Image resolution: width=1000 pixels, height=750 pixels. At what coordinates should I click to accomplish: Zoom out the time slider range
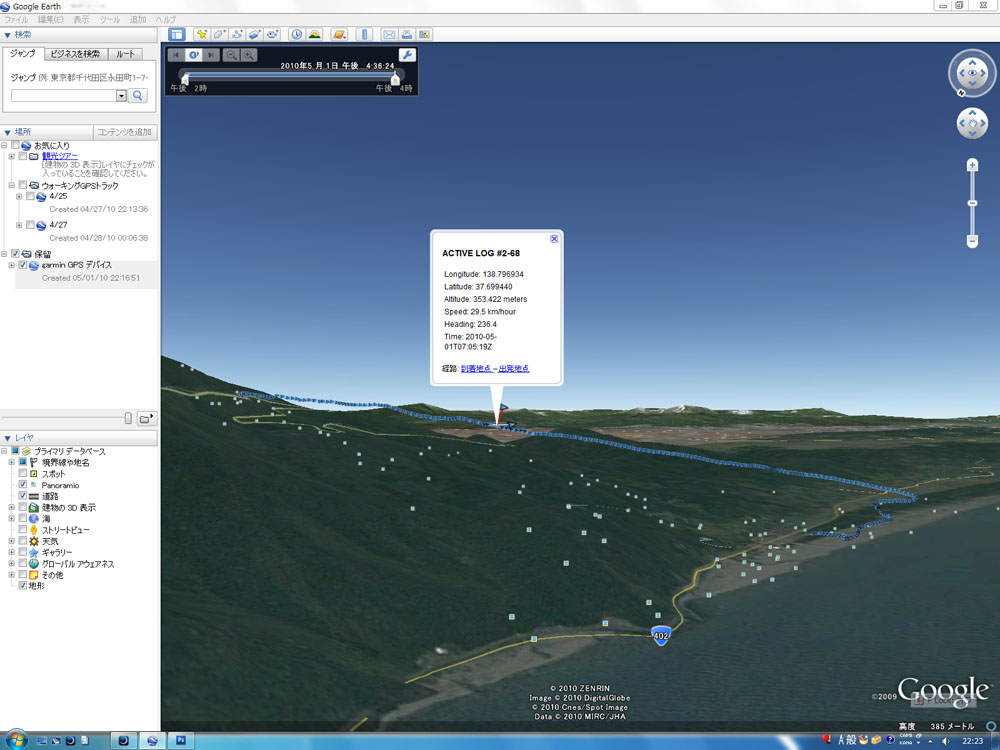[232, 55]
